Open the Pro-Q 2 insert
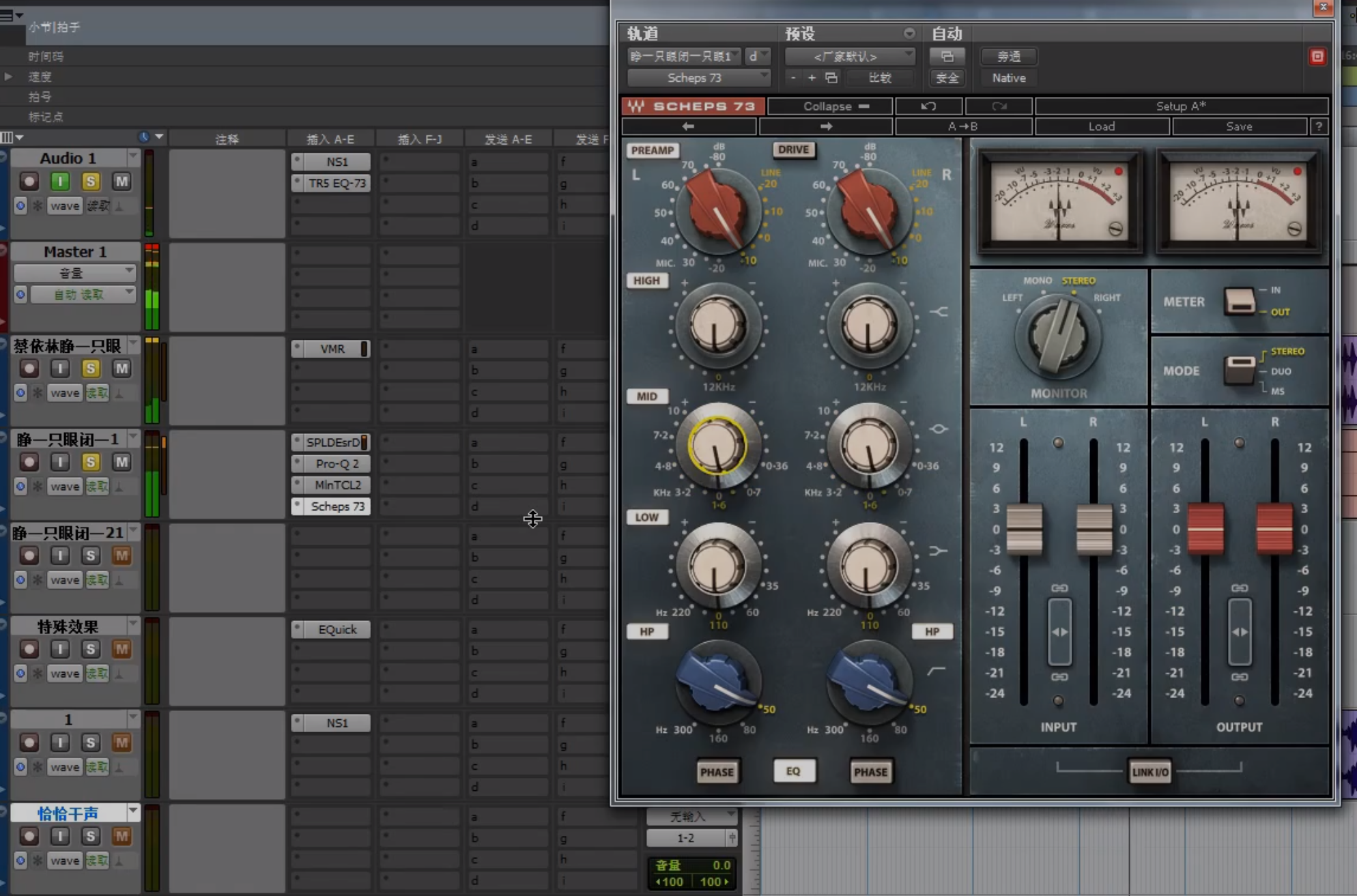Screen dimensions: 1357x896 (x=337, y=464)
